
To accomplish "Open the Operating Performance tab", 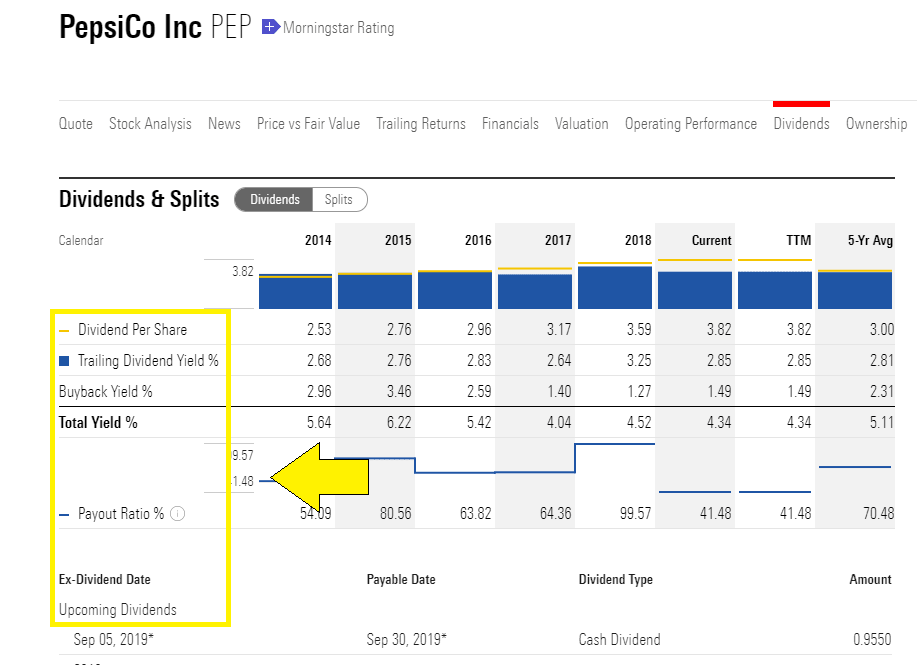I will [691, 124].
